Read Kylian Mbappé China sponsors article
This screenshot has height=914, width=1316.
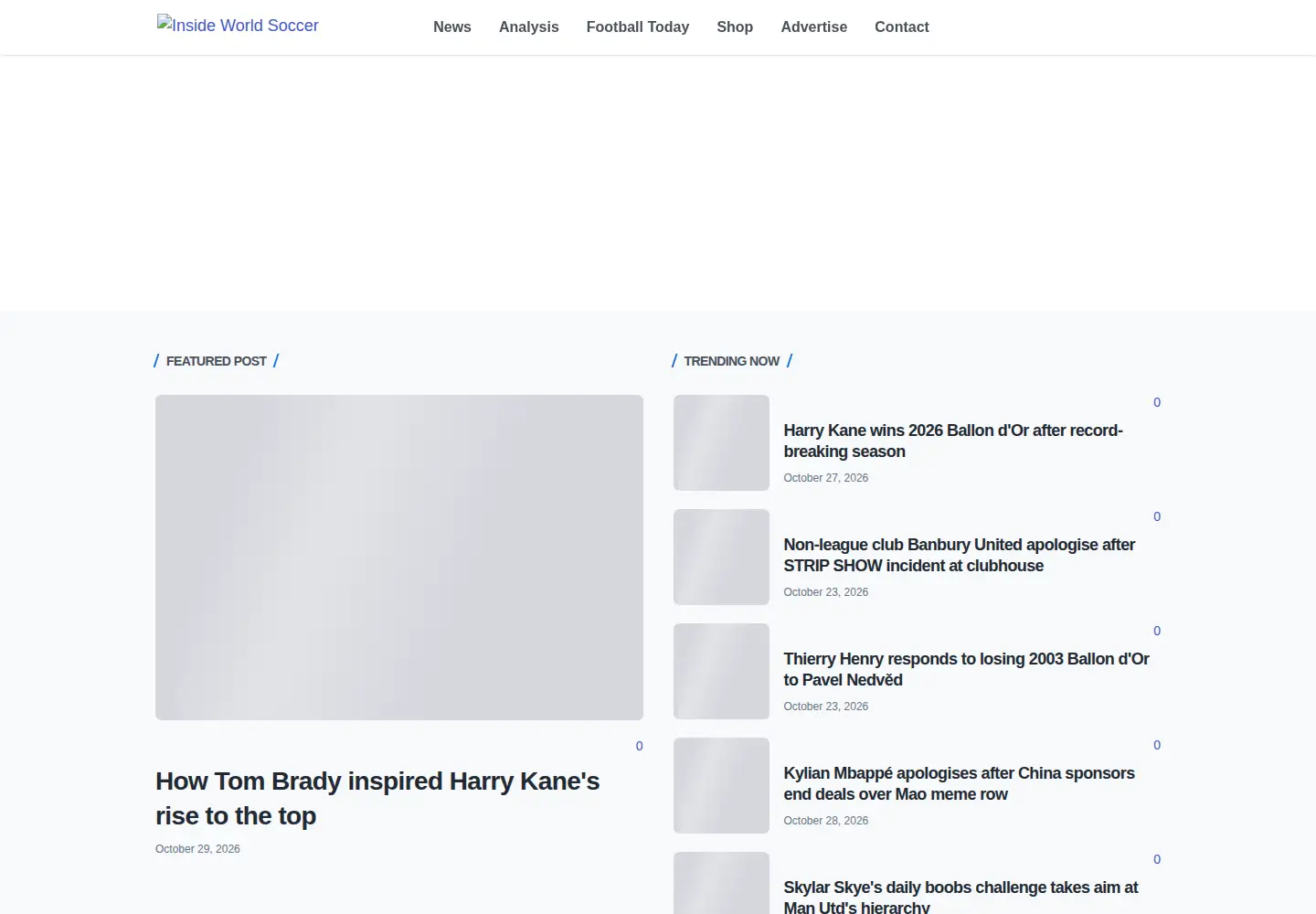960,783
